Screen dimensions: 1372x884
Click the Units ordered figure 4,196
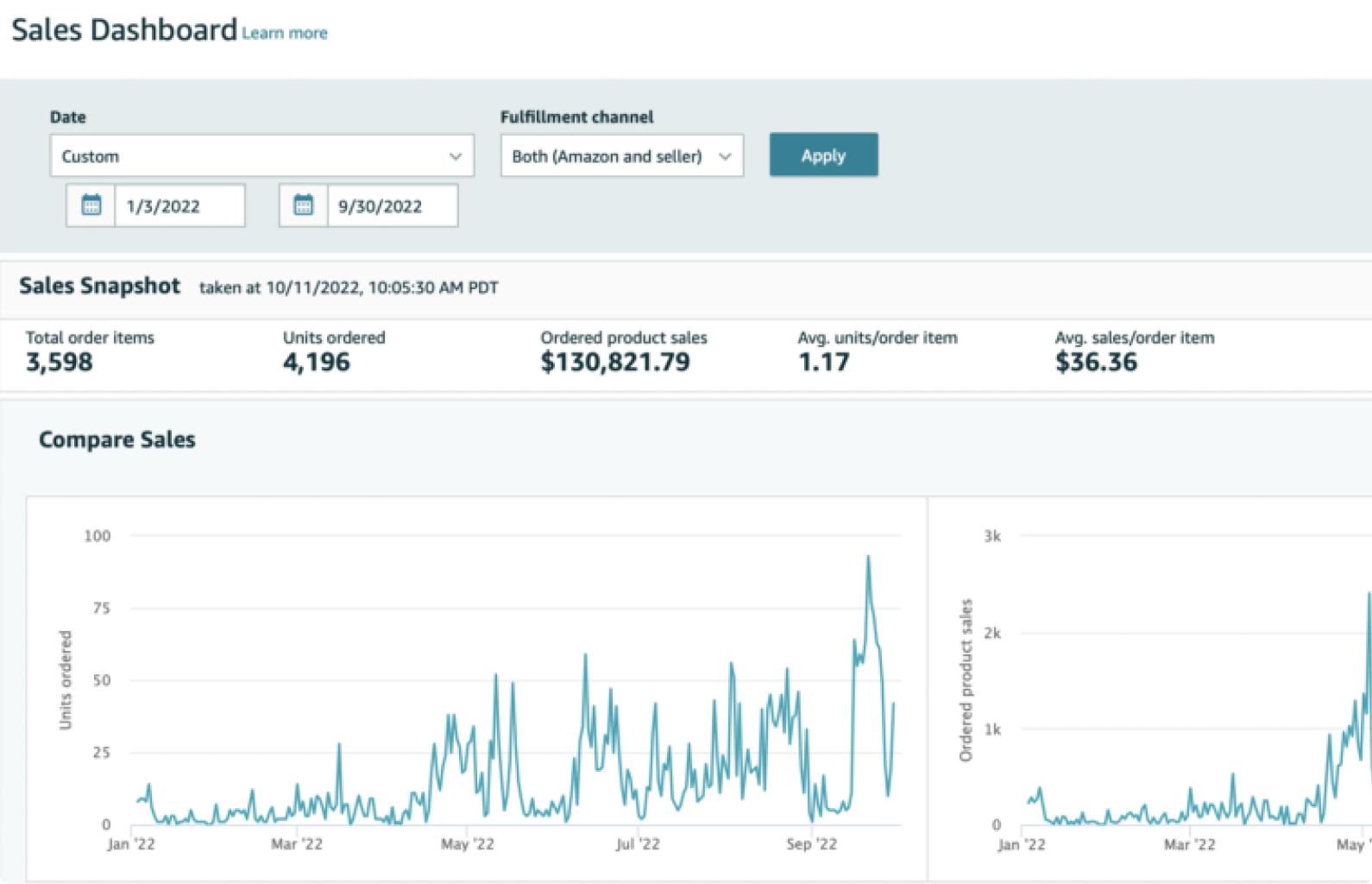coord(316,363)
